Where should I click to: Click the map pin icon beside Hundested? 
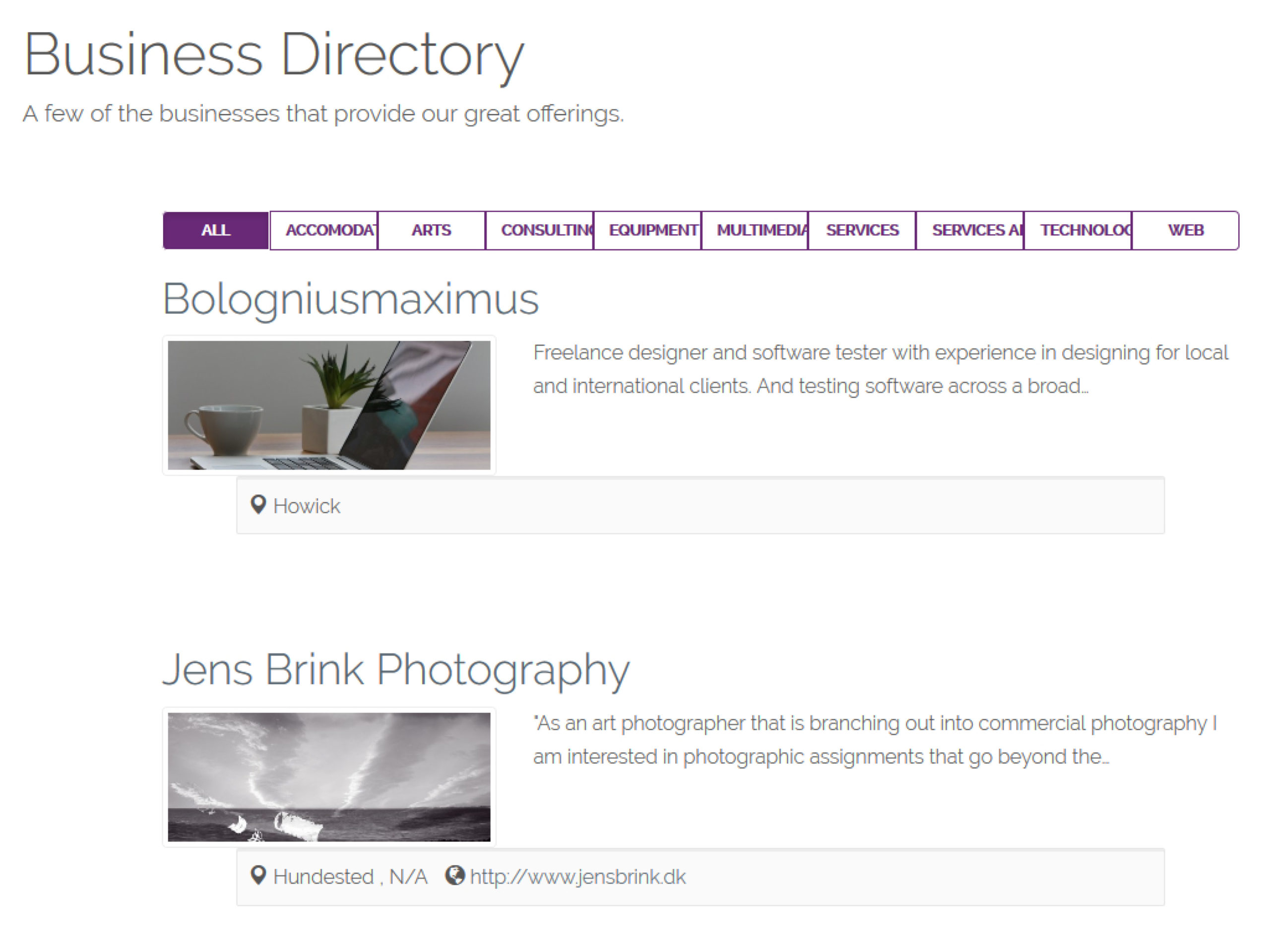[x=258, y=876]
